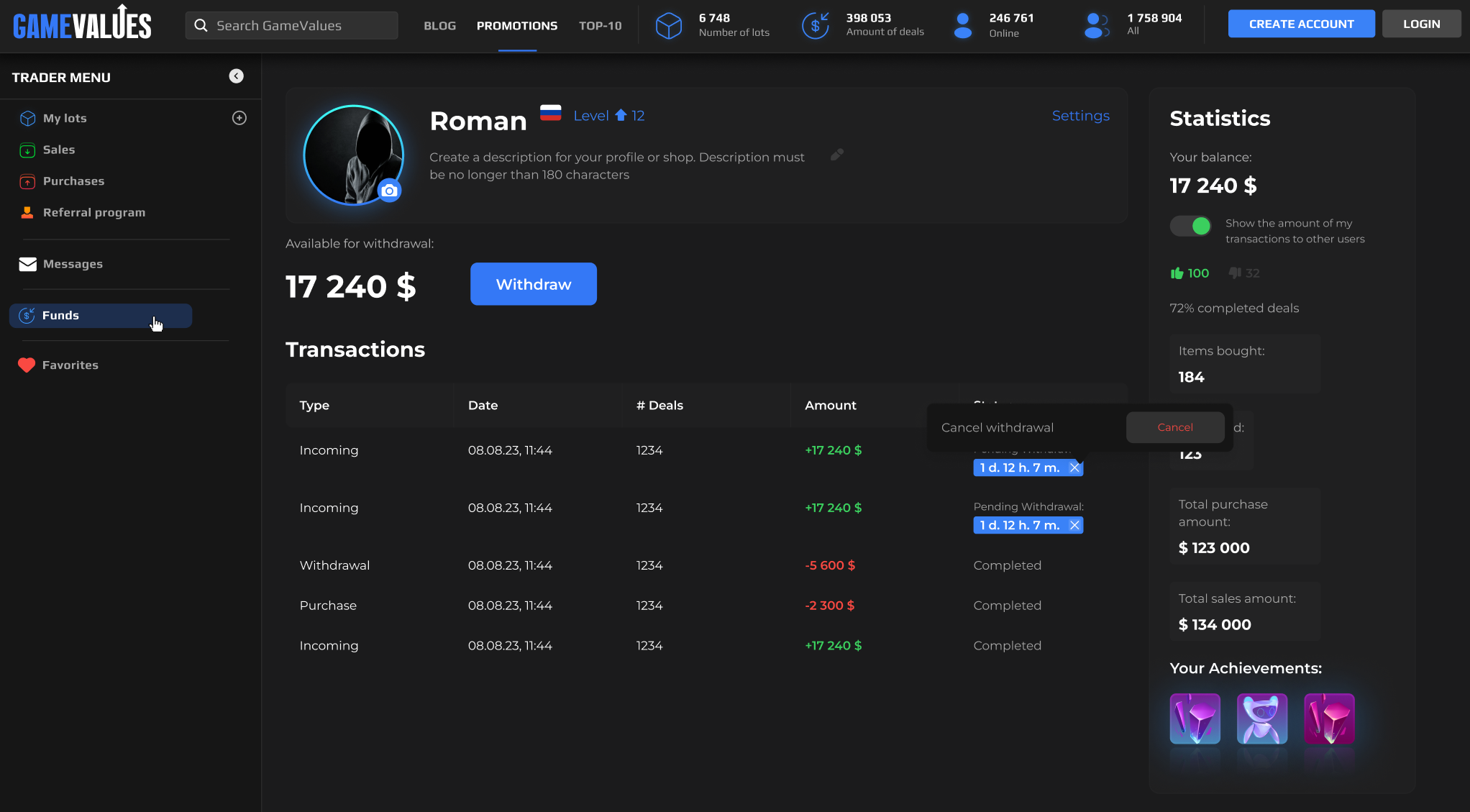Screen dimensions: 1470x812
Task: Select the robot achievement badge
Action: (x=1261, y=719)
